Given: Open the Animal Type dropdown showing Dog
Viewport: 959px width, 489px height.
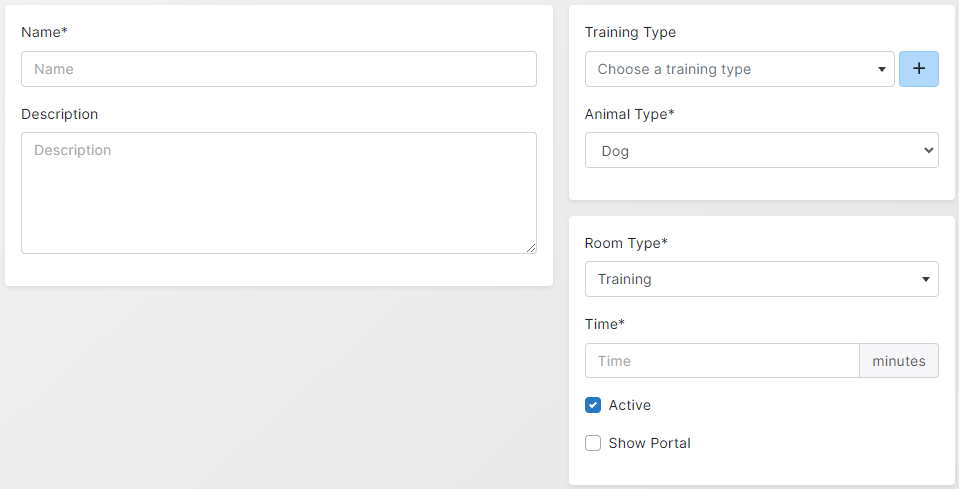Looking at the screenshot, I should click(x=761, y=151).
